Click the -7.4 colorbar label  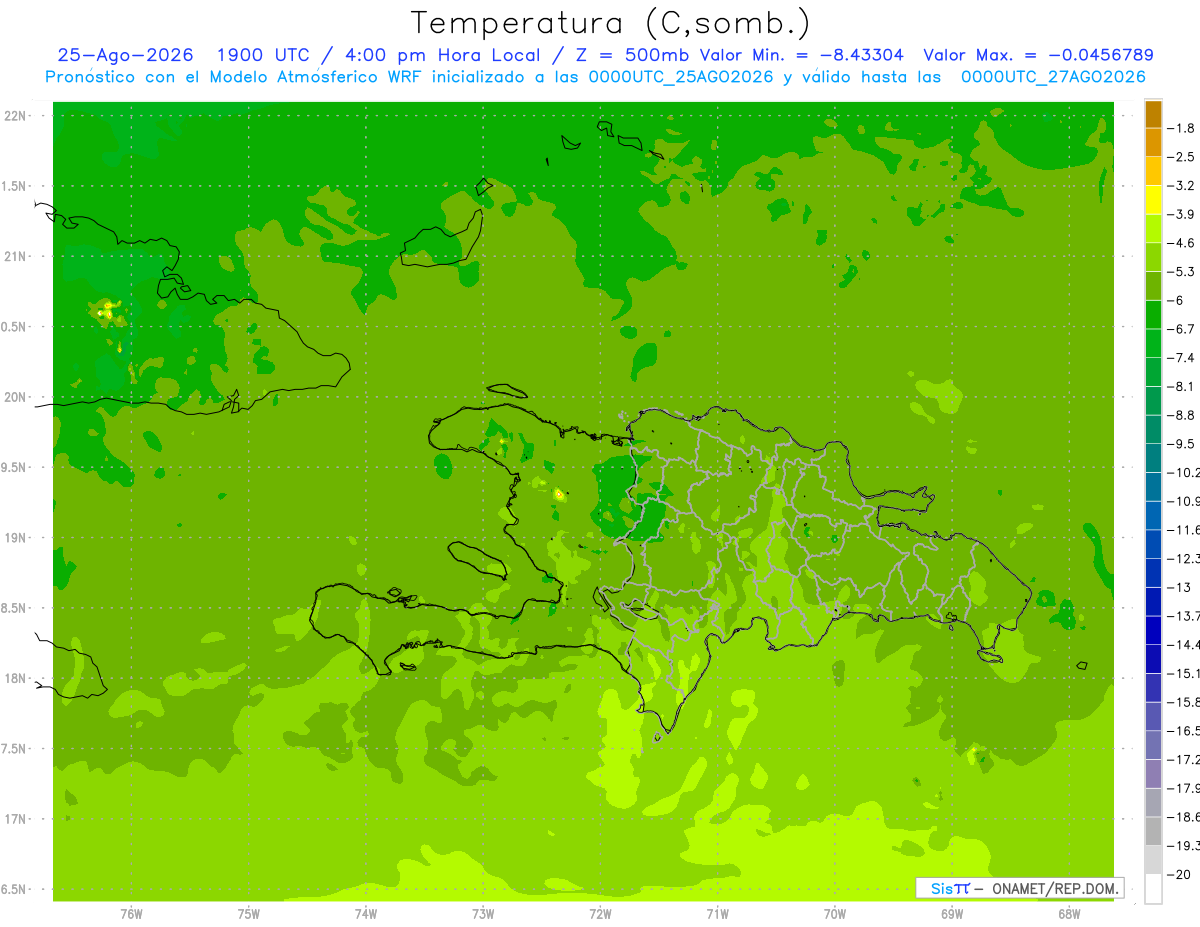click(x=1181, y=358)
